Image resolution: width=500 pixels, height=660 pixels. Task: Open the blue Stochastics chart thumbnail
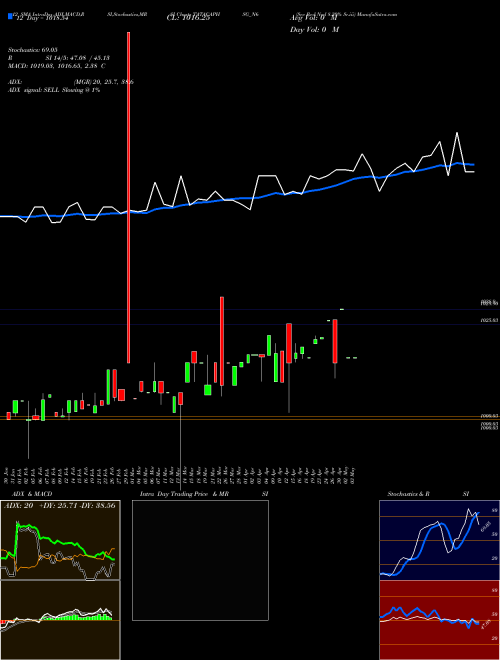(439, 540)
